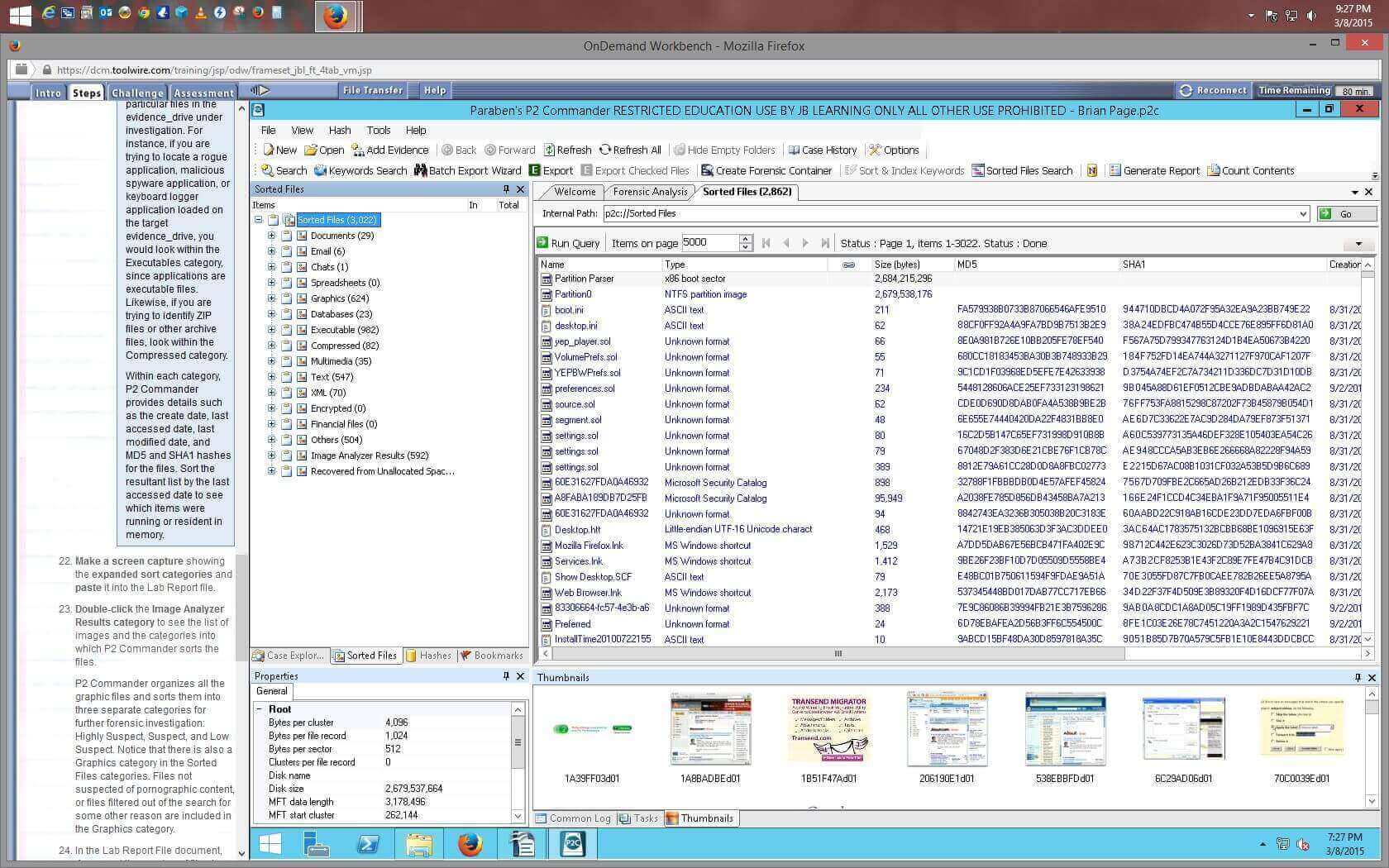1389x868 pixels.
Task: Open the File menu
Action: tap(269, 130)
